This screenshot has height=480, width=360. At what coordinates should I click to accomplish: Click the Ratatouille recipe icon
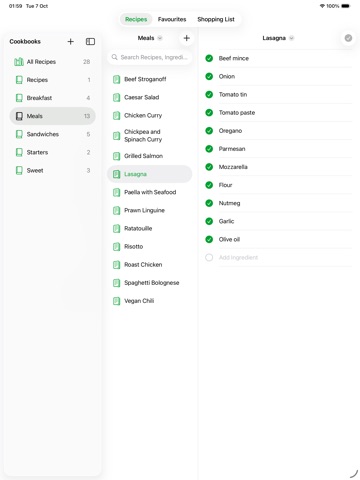coord(116,228)
